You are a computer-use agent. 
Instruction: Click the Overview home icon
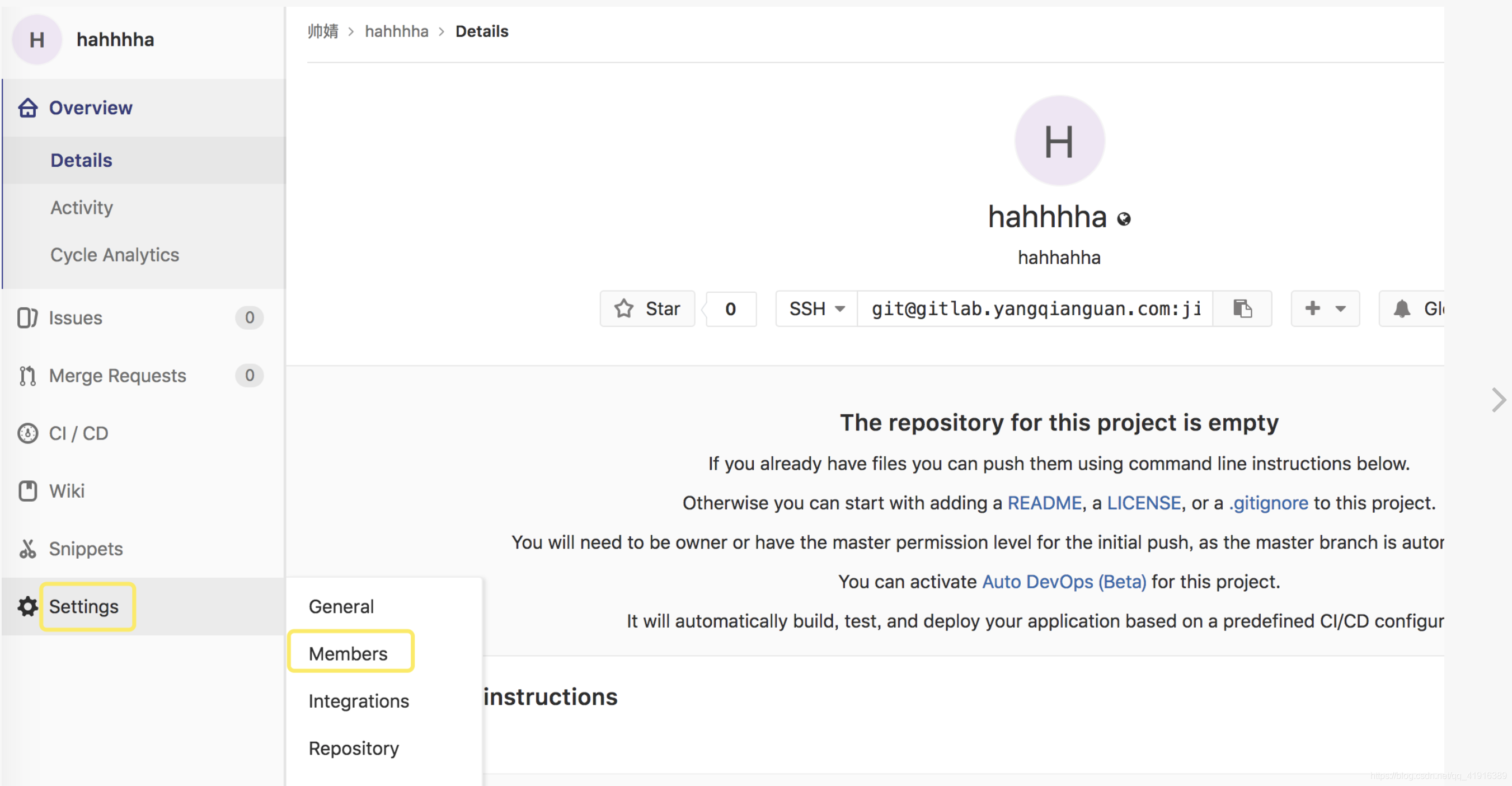tap(27, 108)
